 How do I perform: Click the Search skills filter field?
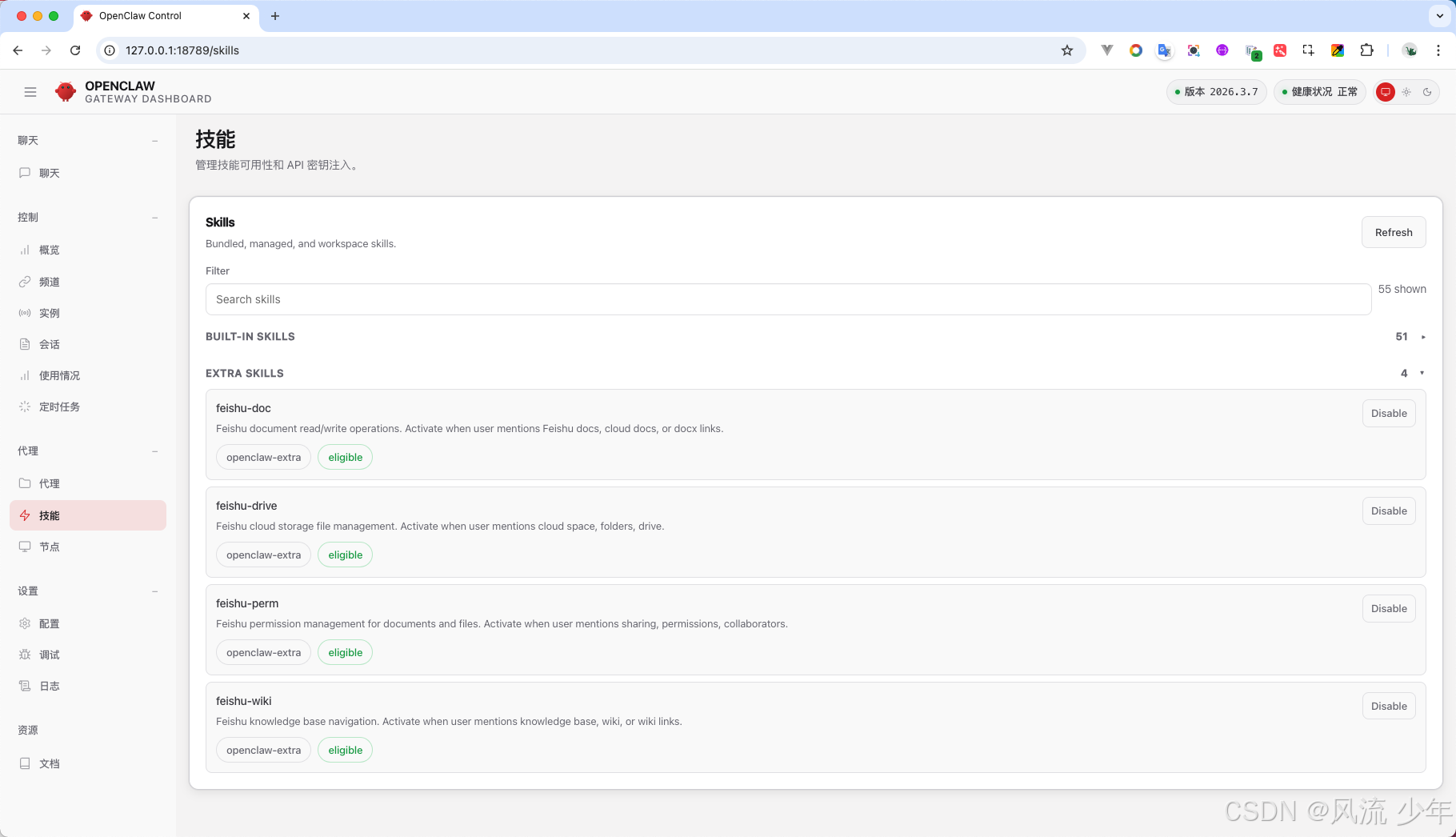(787, 299)
